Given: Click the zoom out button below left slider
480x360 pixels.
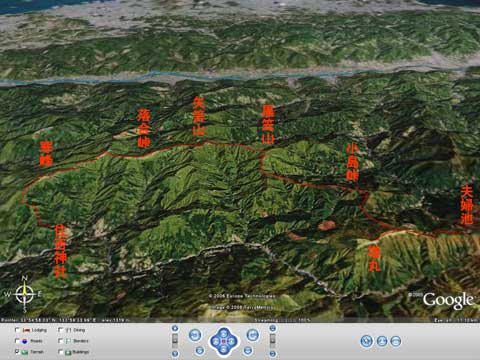Looking at the screenshot, I should (x=175, y=353).
